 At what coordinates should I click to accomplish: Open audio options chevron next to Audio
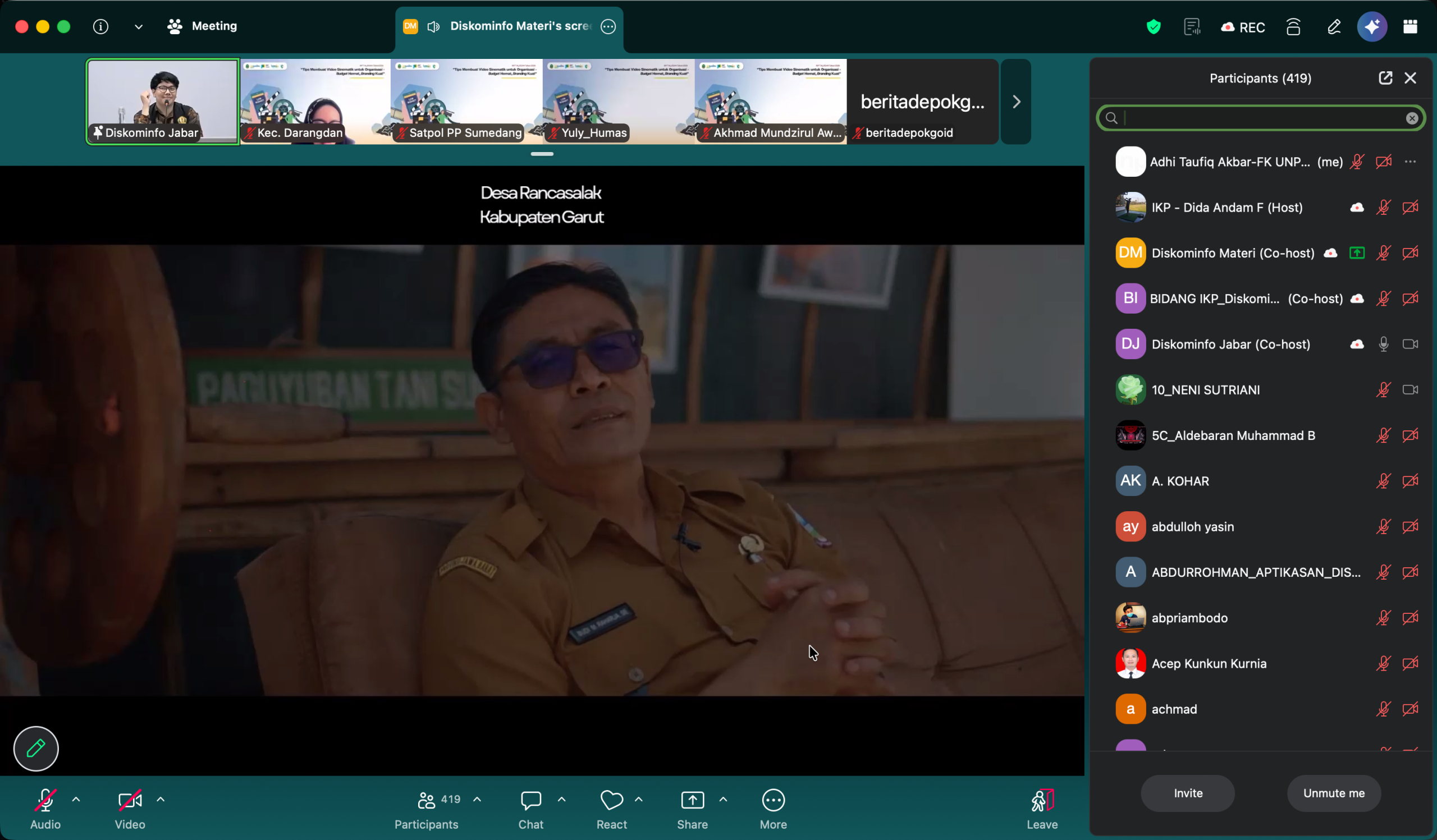[x=76, y=800]
